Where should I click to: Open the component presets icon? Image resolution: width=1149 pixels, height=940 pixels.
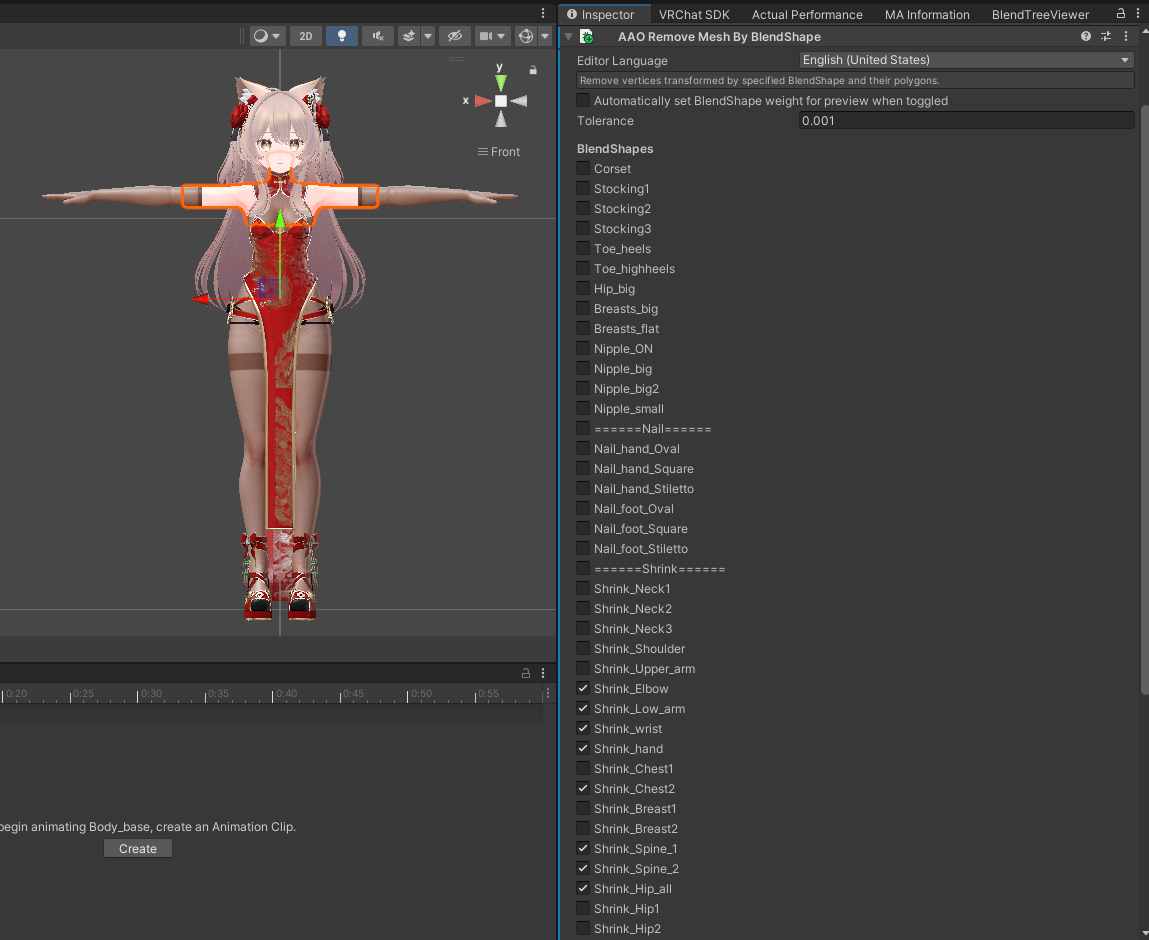point(1108,36)
